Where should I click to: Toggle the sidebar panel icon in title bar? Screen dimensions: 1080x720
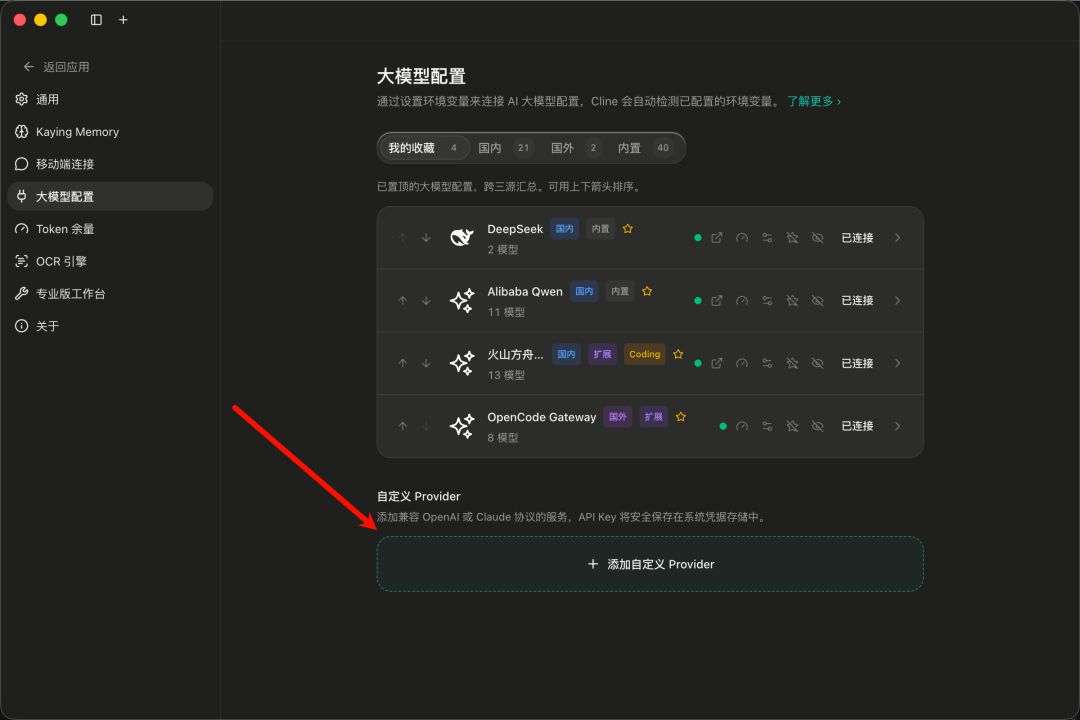pos(96,20)
